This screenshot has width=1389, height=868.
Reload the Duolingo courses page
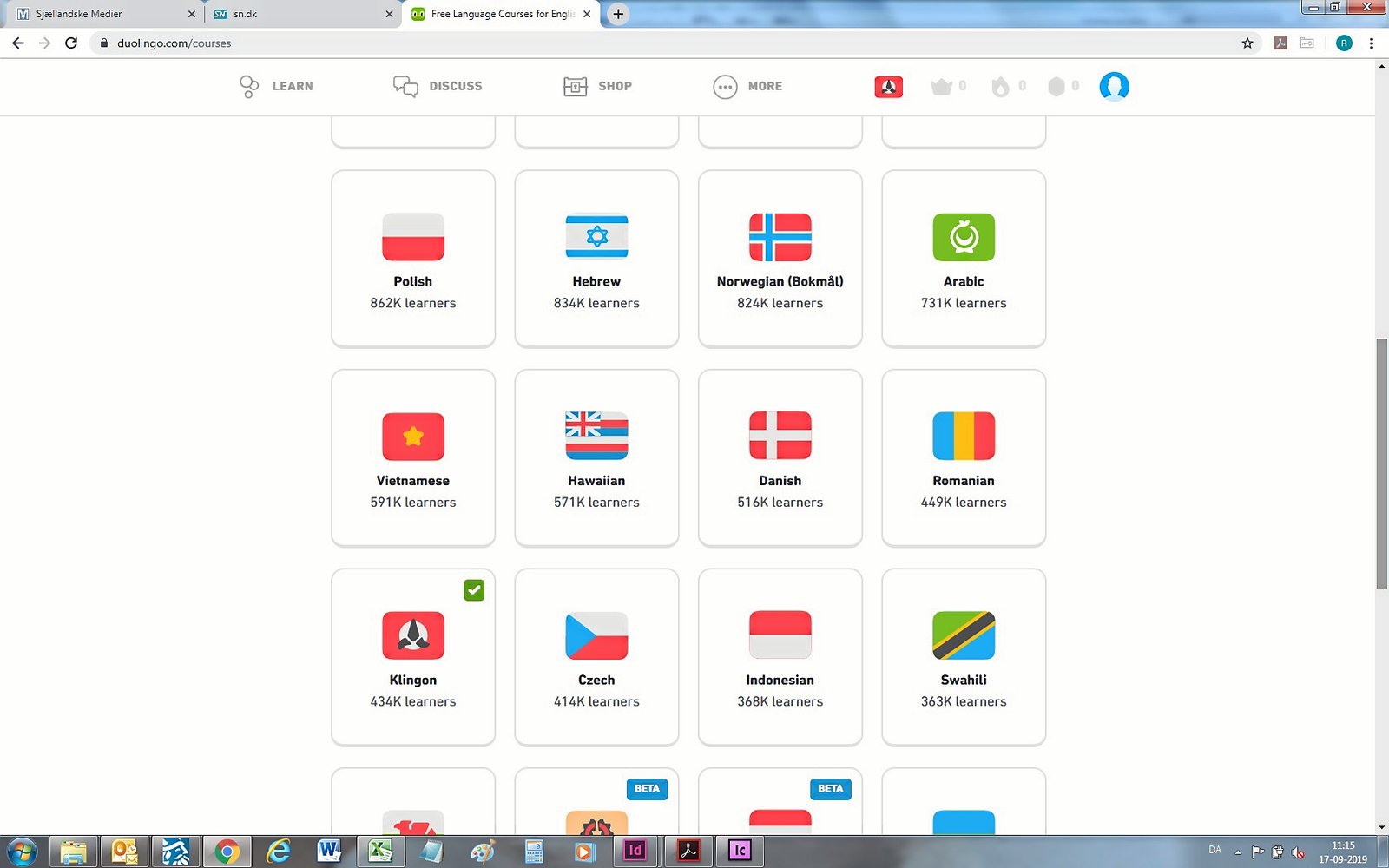71,43
